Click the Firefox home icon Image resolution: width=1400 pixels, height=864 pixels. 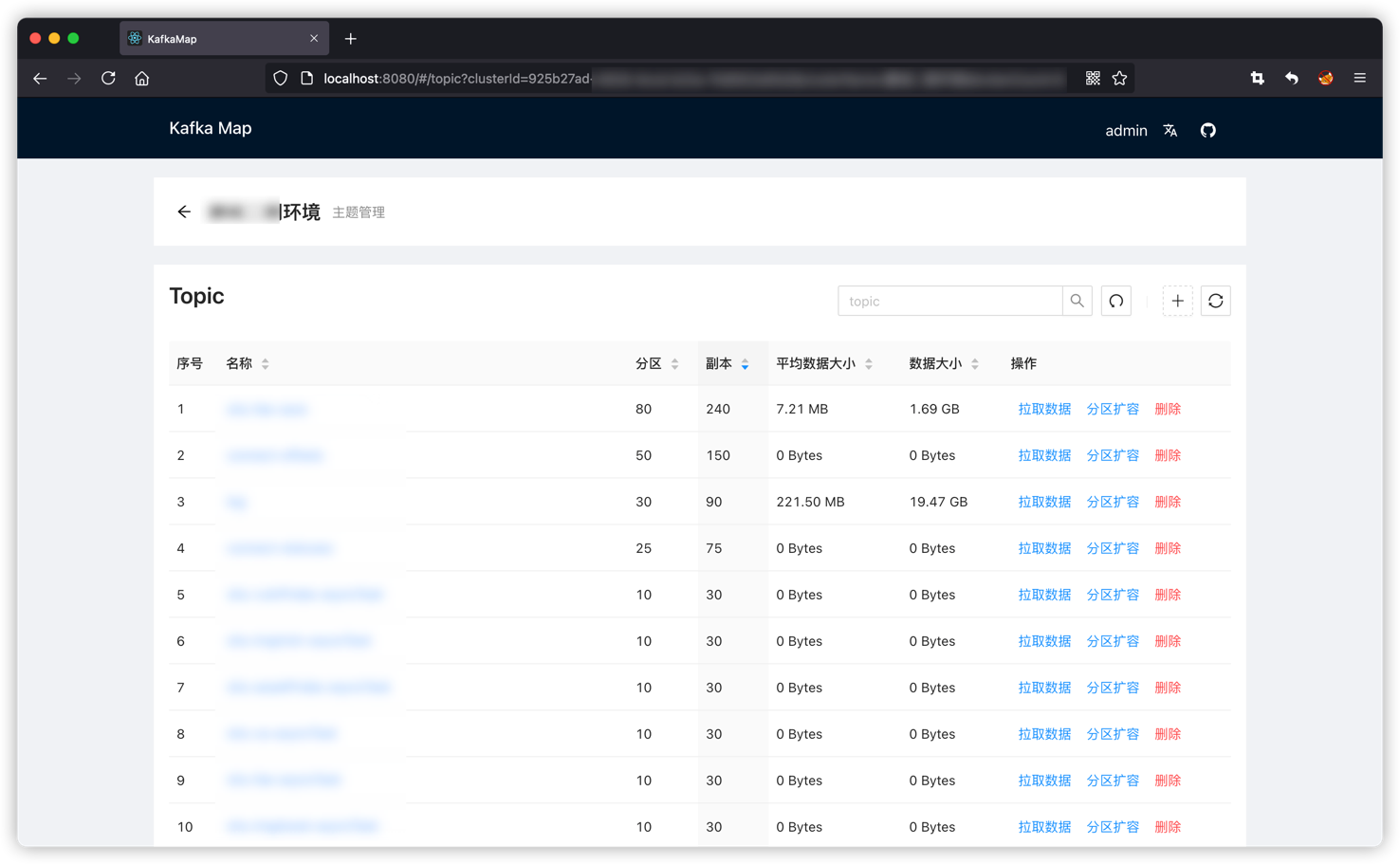click(142, 78)
